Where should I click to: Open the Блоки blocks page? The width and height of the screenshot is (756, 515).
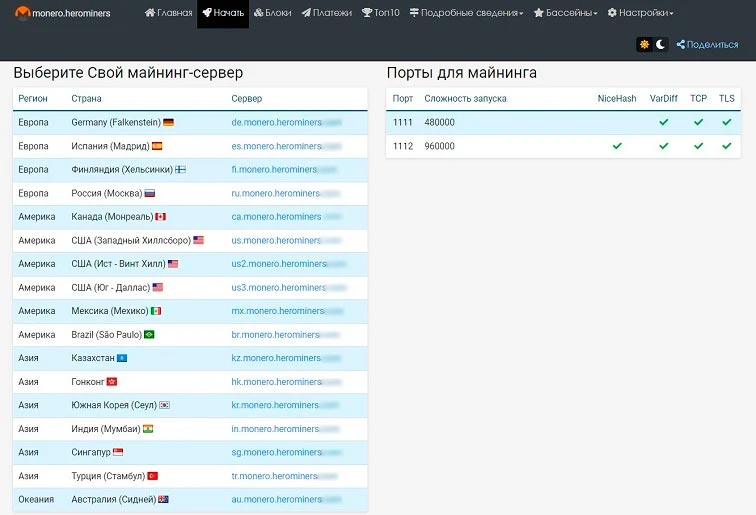[273, 14]
